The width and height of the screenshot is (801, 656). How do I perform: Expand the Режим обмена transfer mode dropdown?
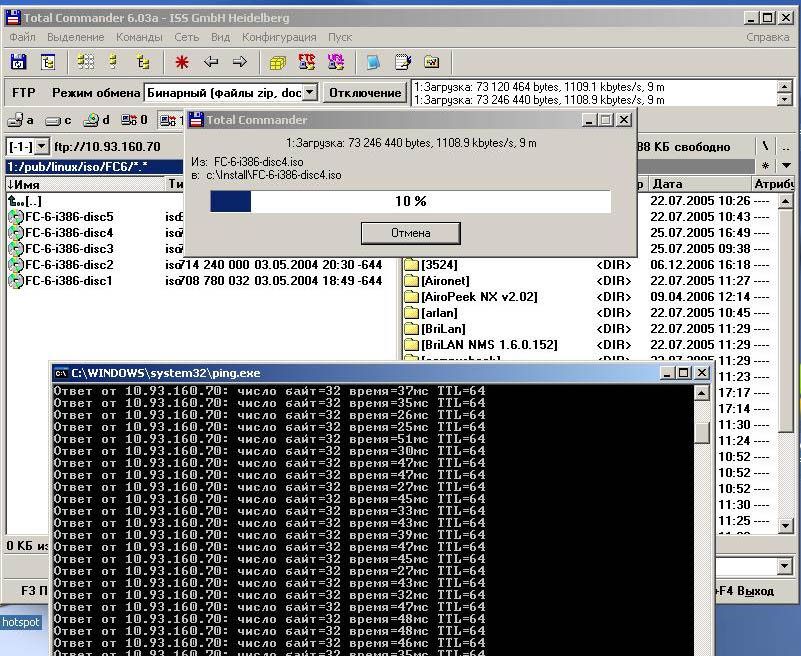[310, 92]
